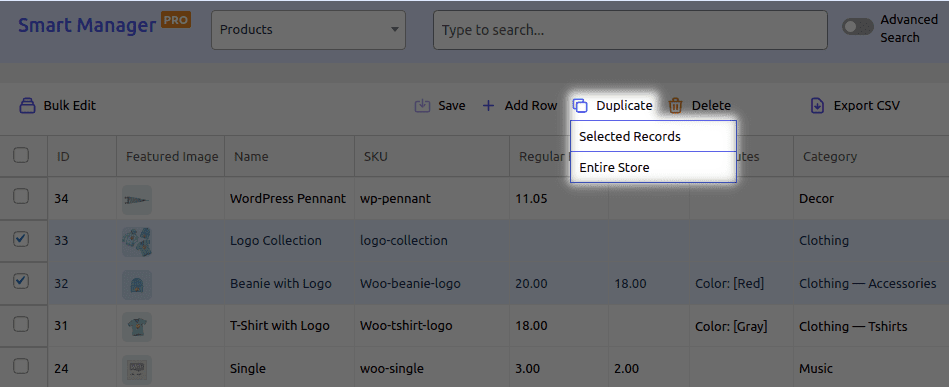Click the Export CSV button label
Screen dimensions: 949x387
pyautogui.click(x=867, y=105)
